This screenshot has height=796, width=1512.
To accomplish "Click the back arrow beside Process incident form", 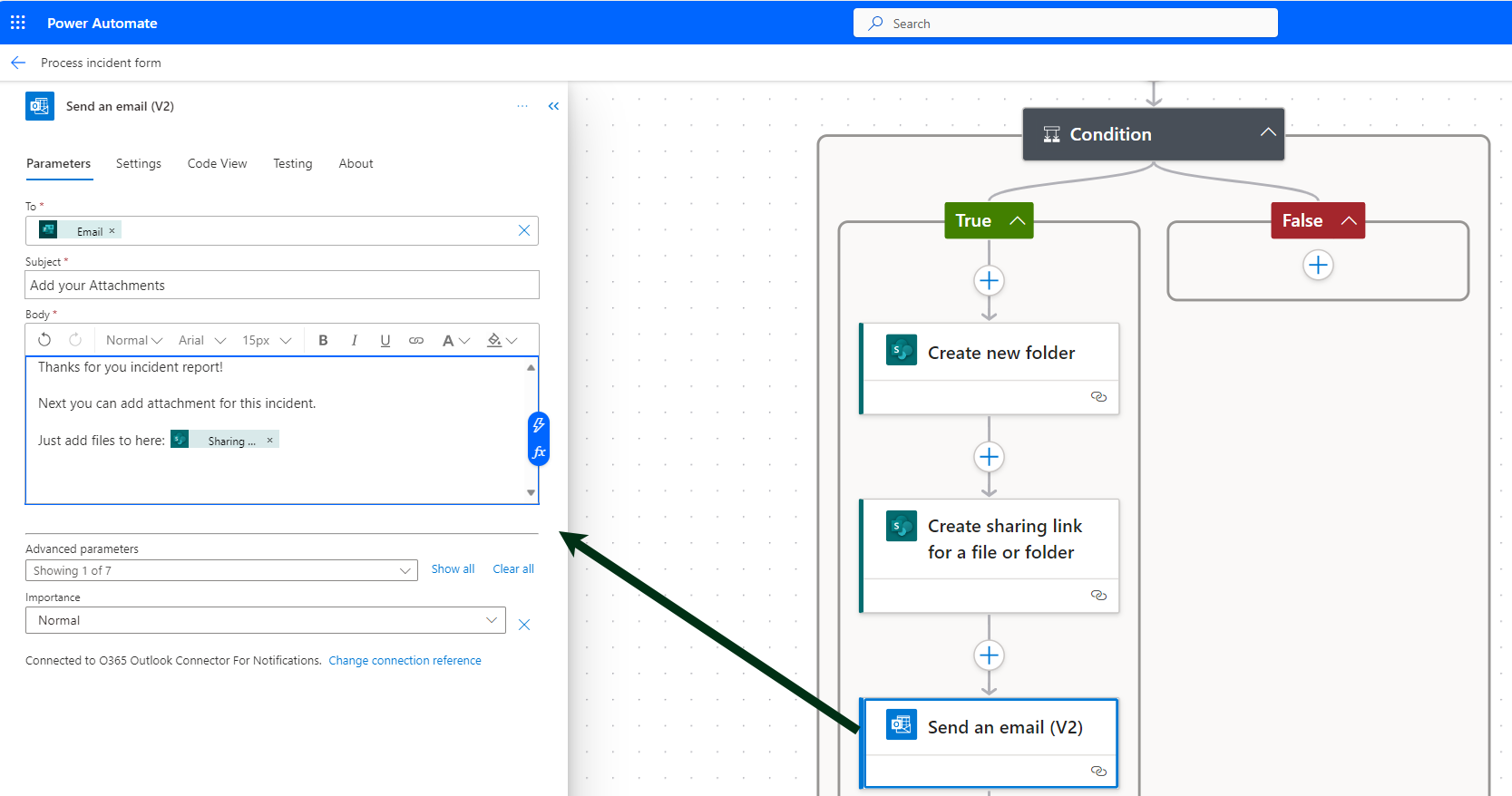I will click(18, 63).
